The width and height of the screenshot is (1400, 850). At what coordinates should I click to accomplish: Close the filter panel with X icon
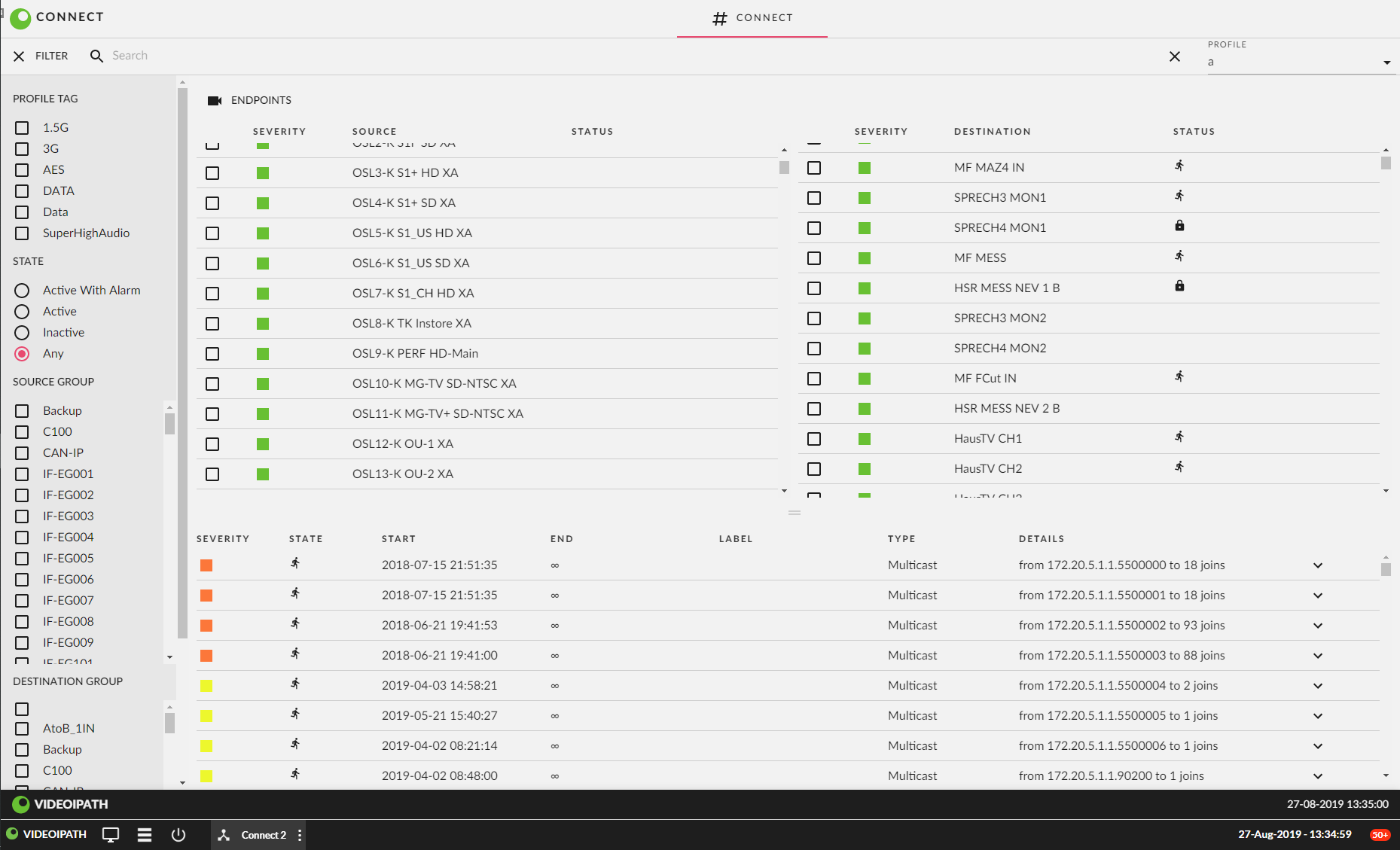pos(19,56)
